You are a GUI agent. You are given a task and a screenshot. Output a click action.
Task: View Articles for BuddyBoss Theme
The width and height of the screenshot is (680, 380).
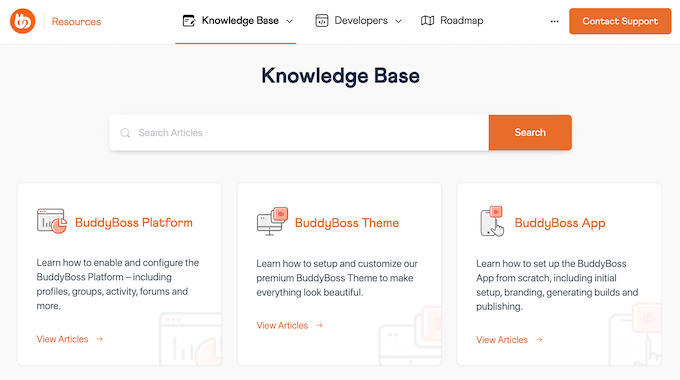click(x=282, y=325)
